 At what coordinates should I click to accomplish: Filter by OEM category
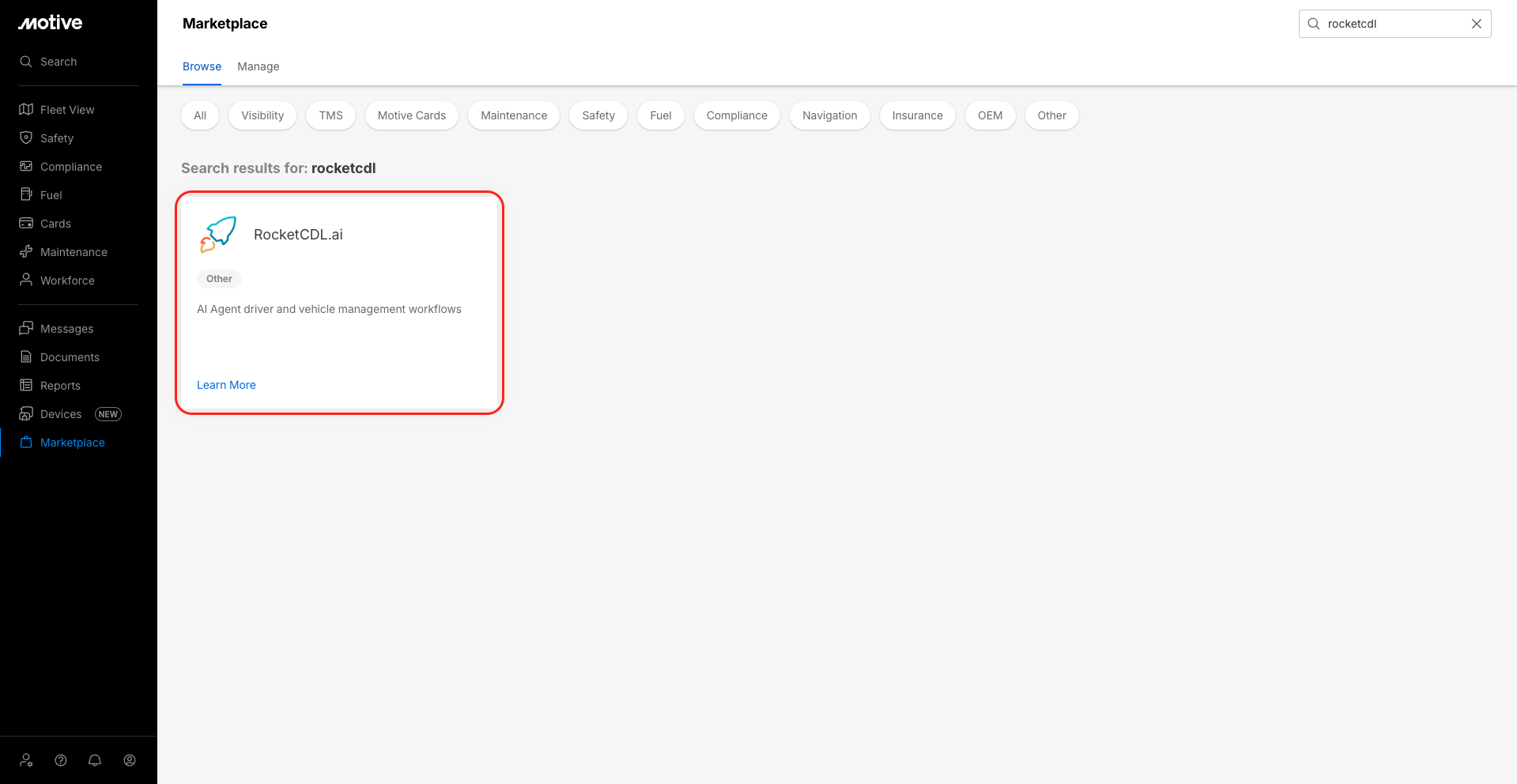tap(991, 115)
